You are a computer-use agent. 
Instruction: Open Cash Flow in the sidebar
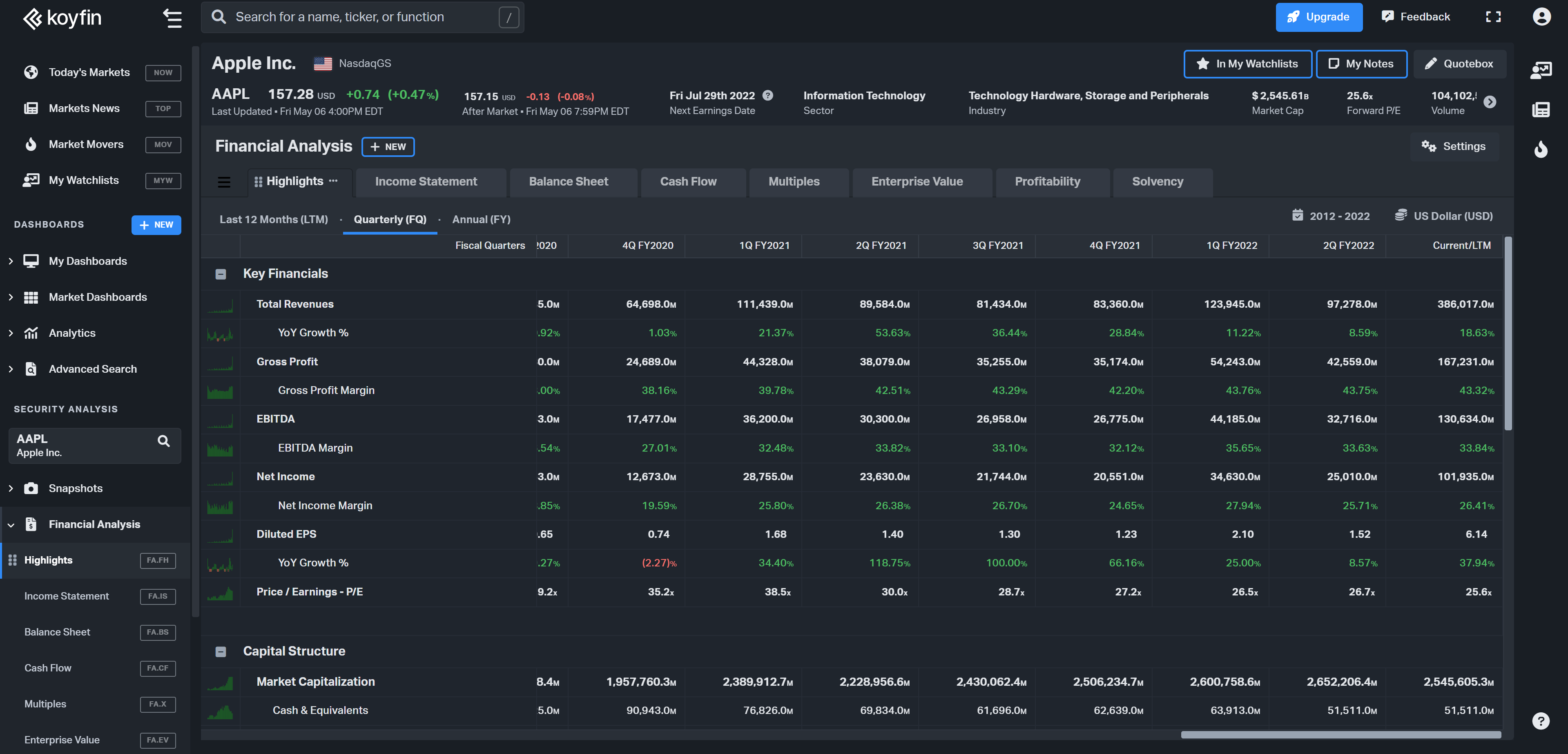click(x=96, y=668)
